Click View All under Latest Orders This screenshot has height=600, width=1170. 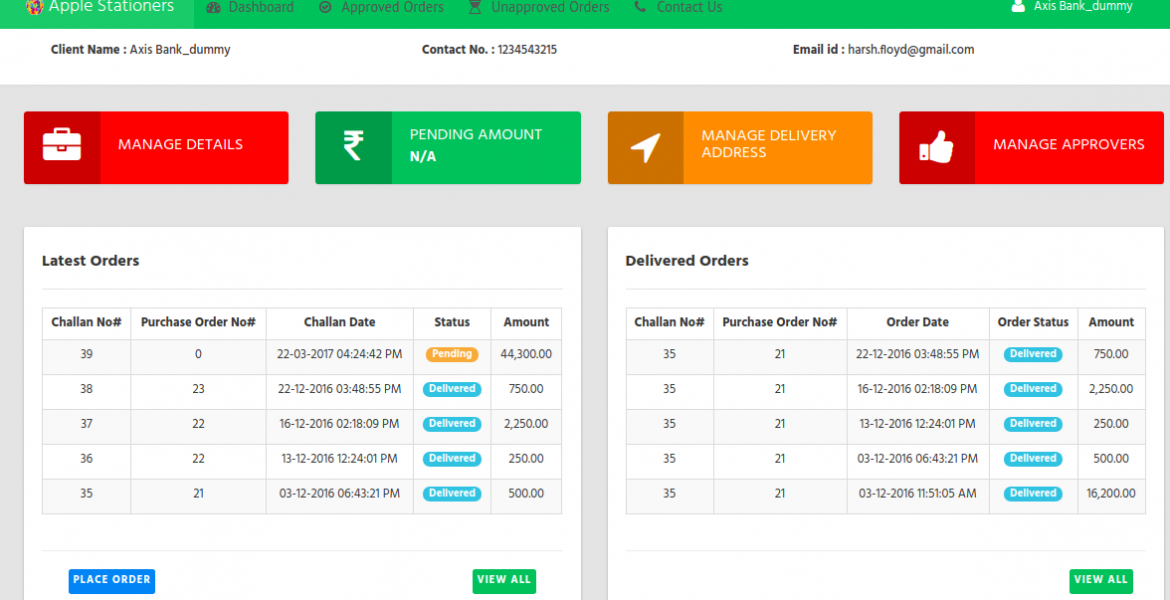coord(504,581)
